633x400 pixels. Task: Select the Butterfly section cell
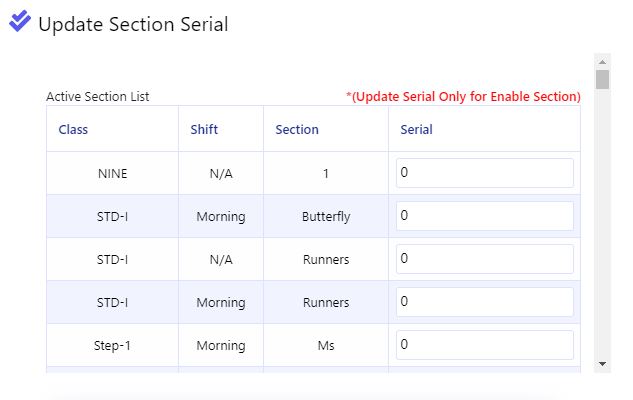tap(326, 216)
